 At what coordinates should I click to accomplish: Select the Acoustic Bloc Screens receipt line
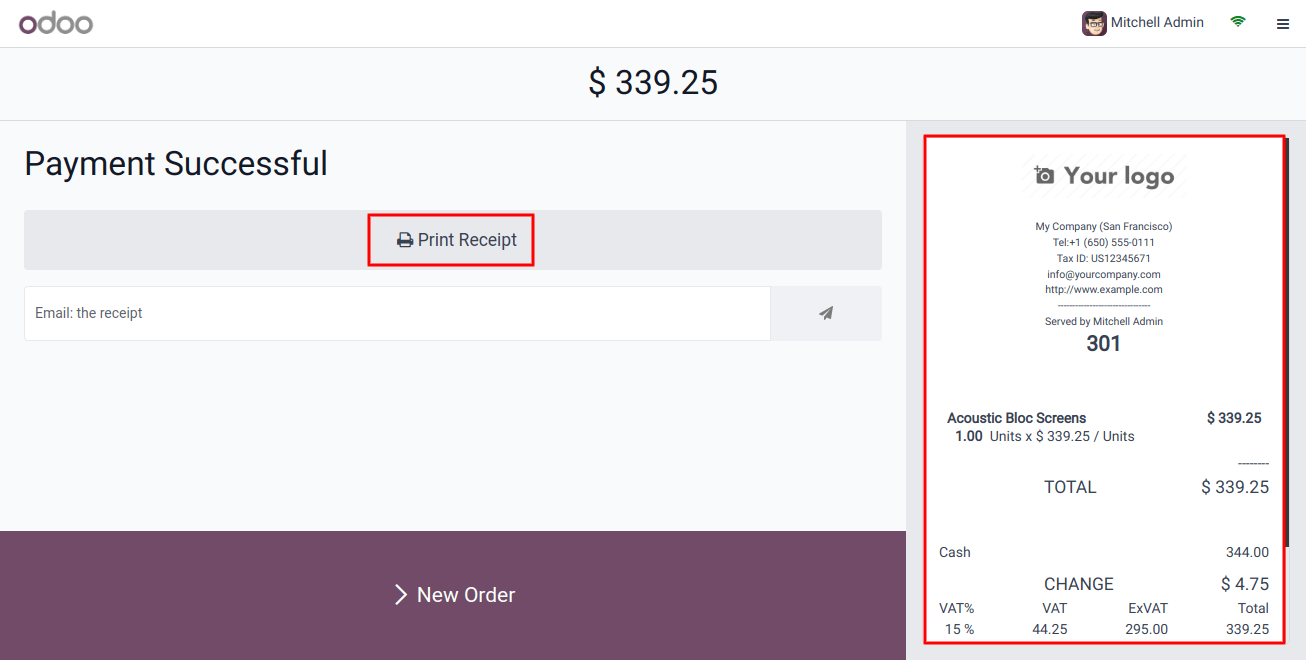click(x=1017, y=418)
